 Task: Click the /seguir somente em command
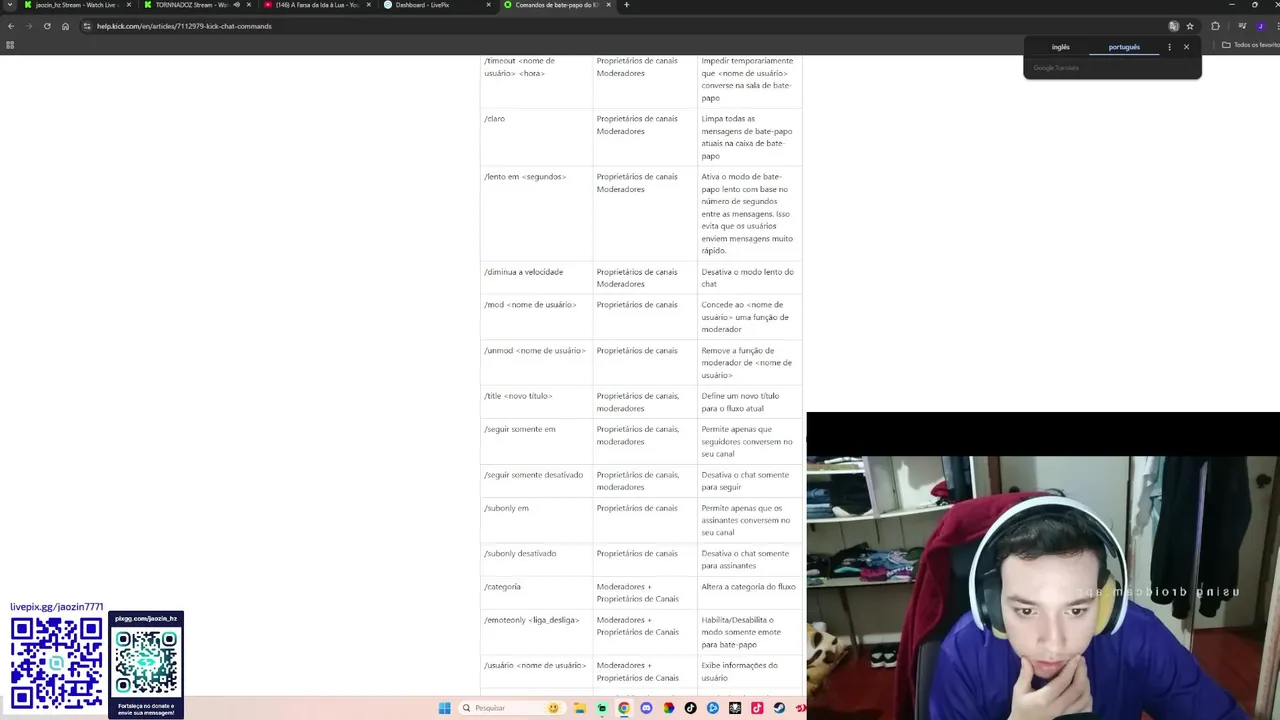click(x=520, y=429)
